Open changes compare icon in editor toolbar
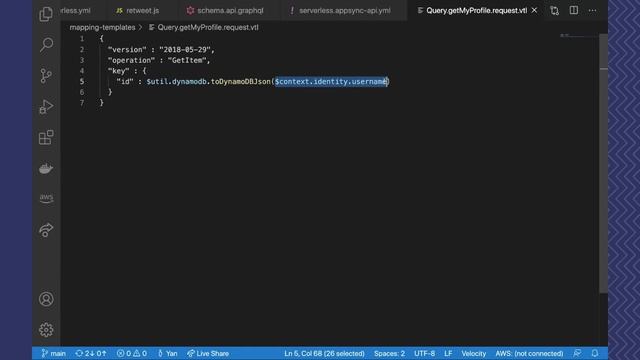 pyautogui.click(x=554, y=11)
